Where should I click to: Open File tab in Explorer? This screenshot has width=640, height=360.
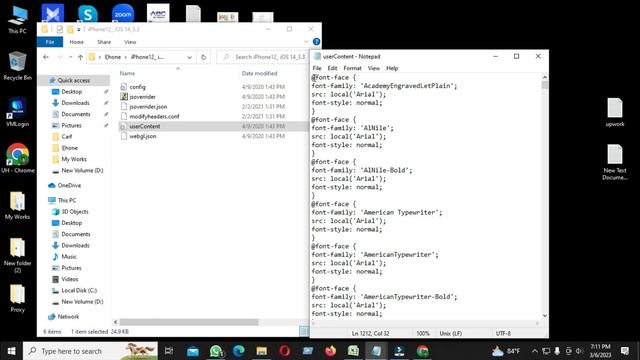pos(50,42)
